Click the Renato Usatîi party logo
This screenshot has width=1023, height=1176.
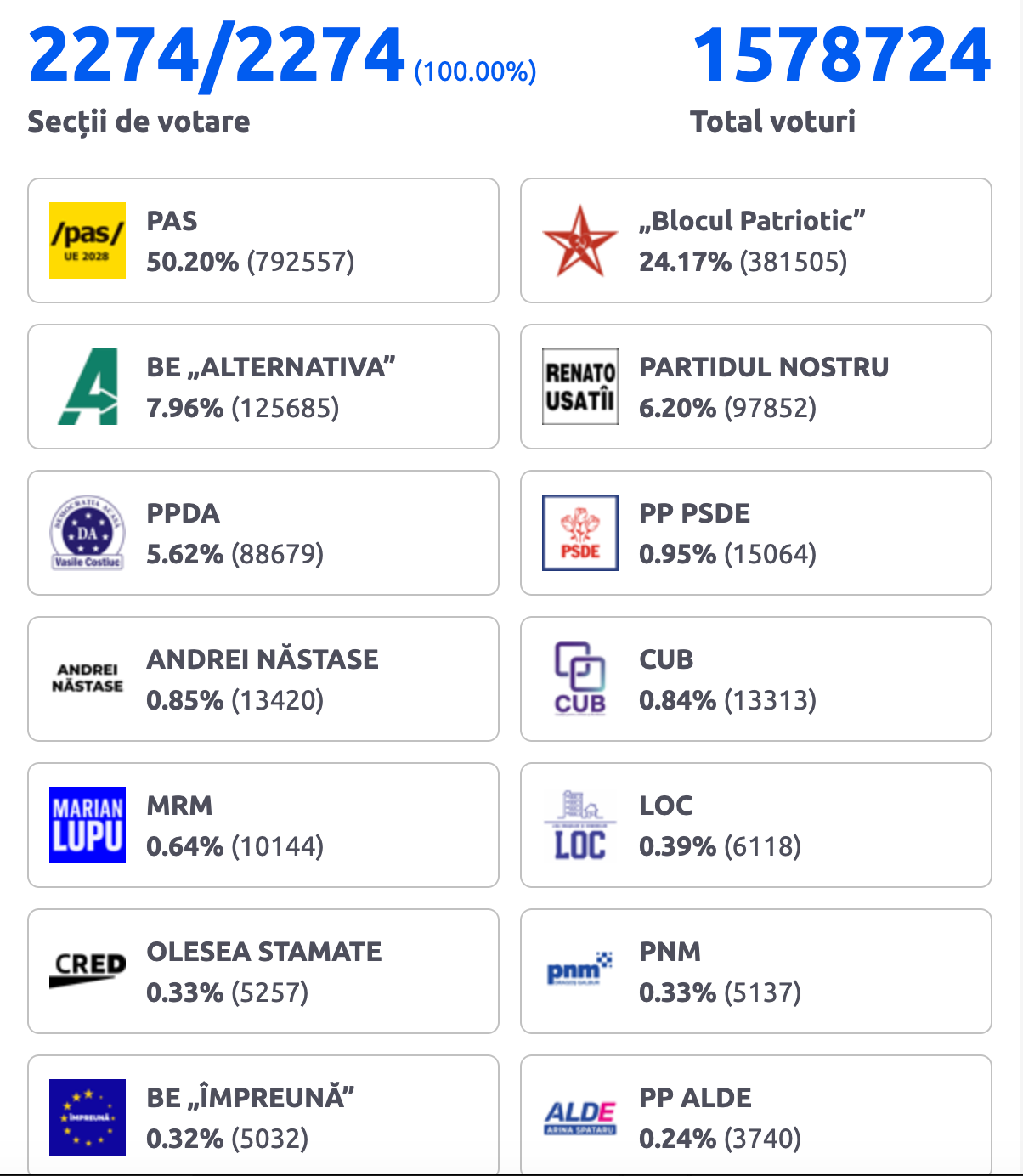[580, 387]
